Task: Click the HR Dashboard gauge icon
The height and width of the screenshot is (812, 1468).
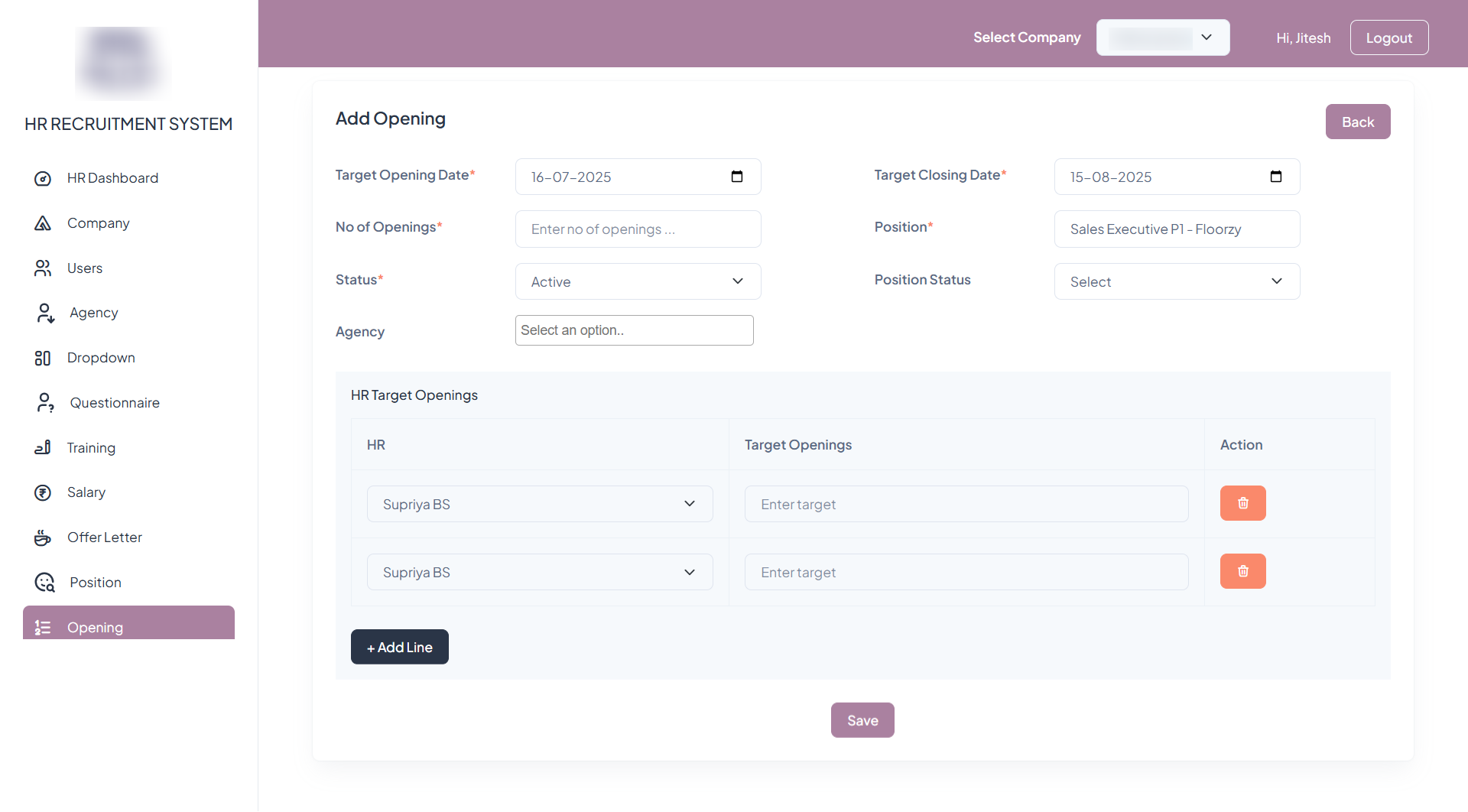Action: point(43,178)
